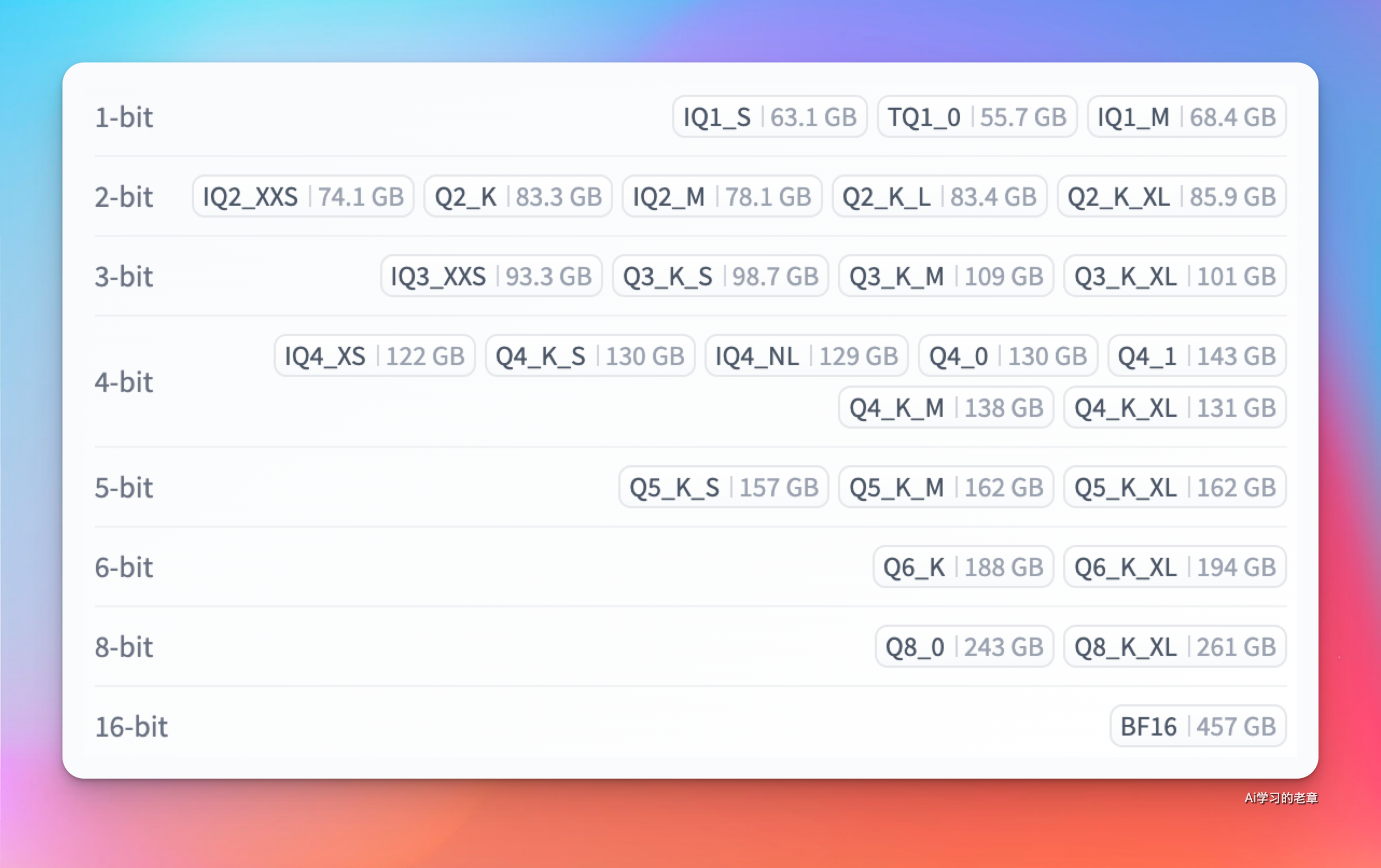This screenshot has width=1381, height=868.
Task: Select the Q3_K_M 109 GB variant
Action: 946,276
